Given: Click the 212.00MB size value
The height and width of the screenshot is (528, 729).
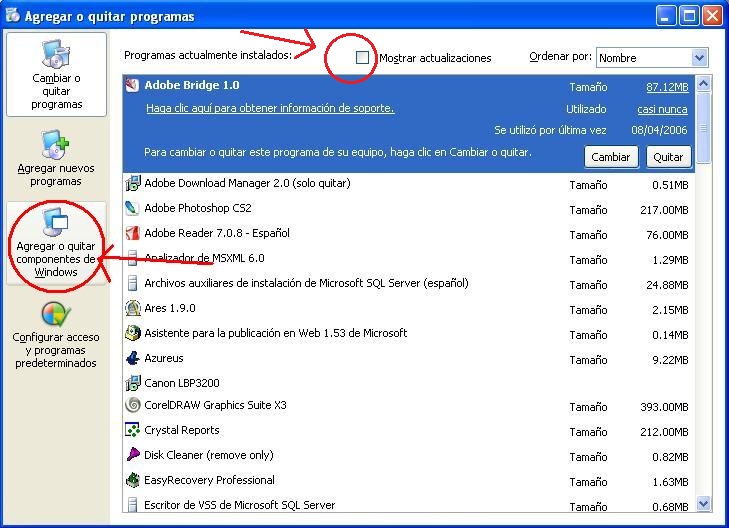Looking at the screenshot, I should [x=664, y=432].
